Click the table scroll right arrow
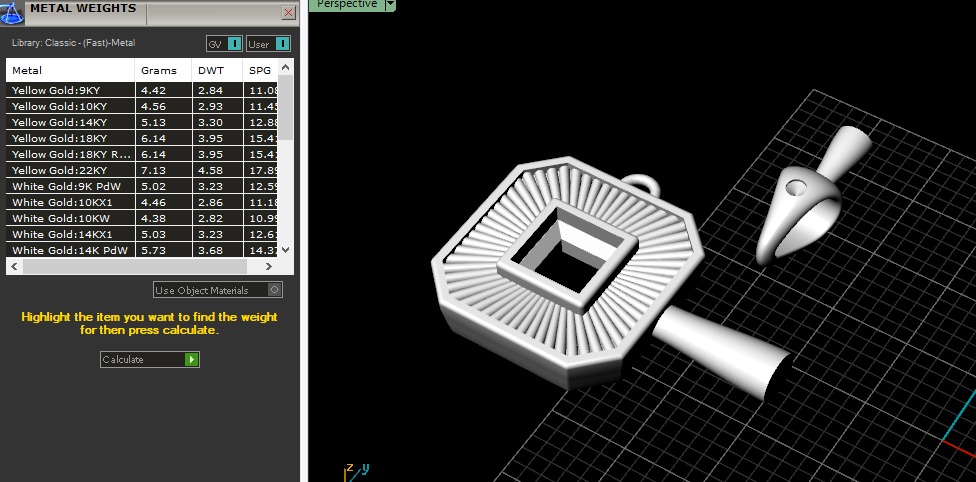Screen dimensions: 976x482 [x=268, y=266]
